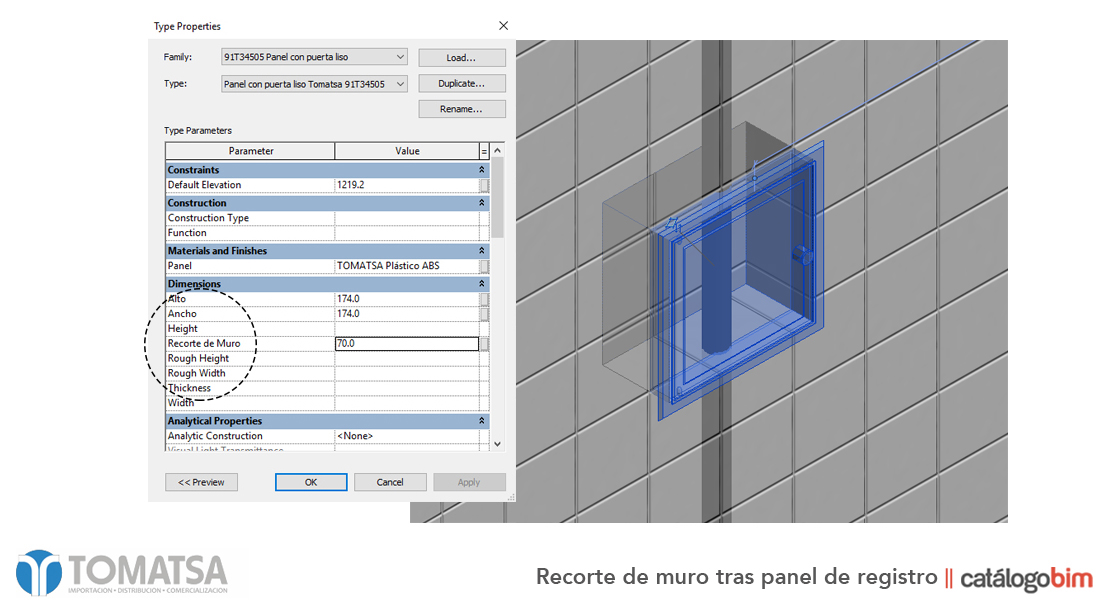Click the << Preview button
The width and height of the screenshot is (1112, 614).
click(x=201, y=482)
